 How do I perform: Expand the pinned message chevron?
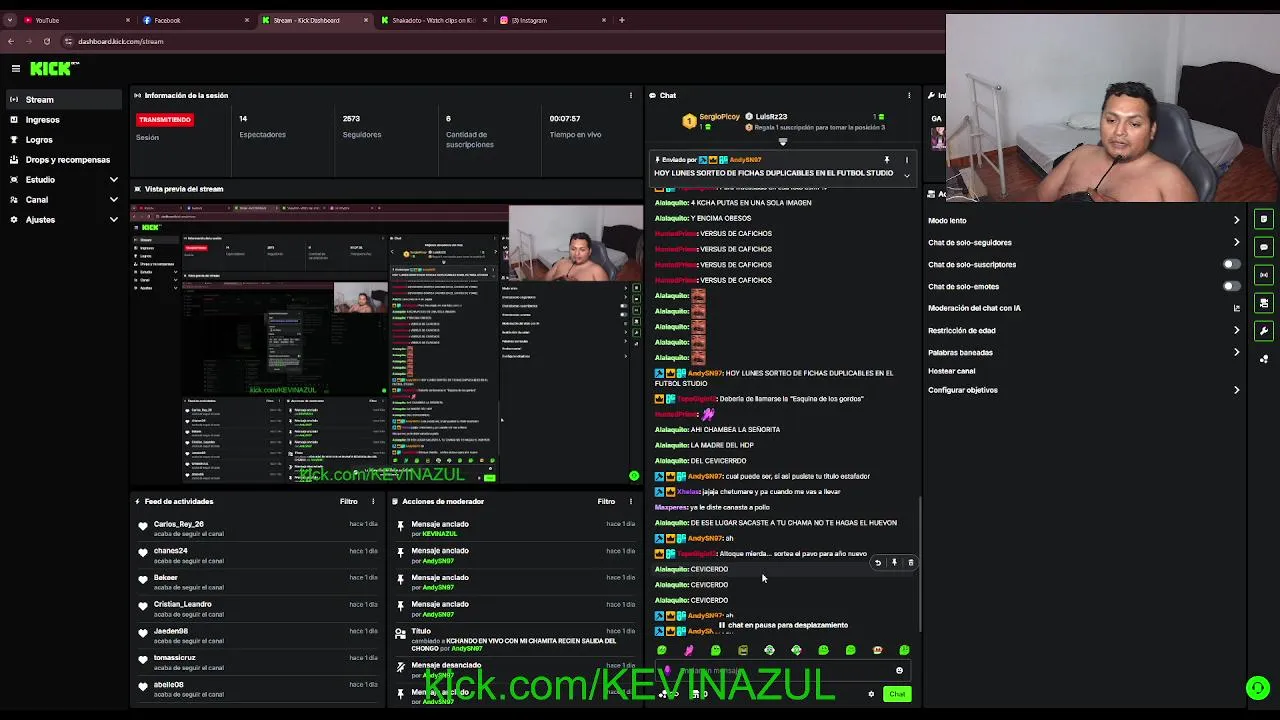(907, 175)
